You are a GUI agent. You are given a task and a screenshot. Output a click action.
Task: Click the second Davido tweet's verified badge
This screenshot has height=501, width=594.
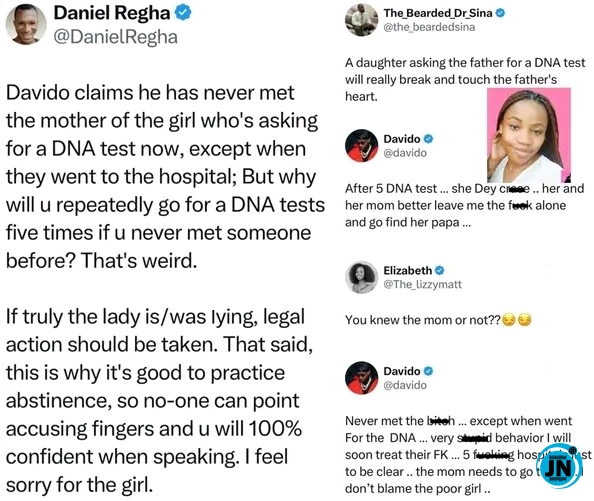click(428, 371)
